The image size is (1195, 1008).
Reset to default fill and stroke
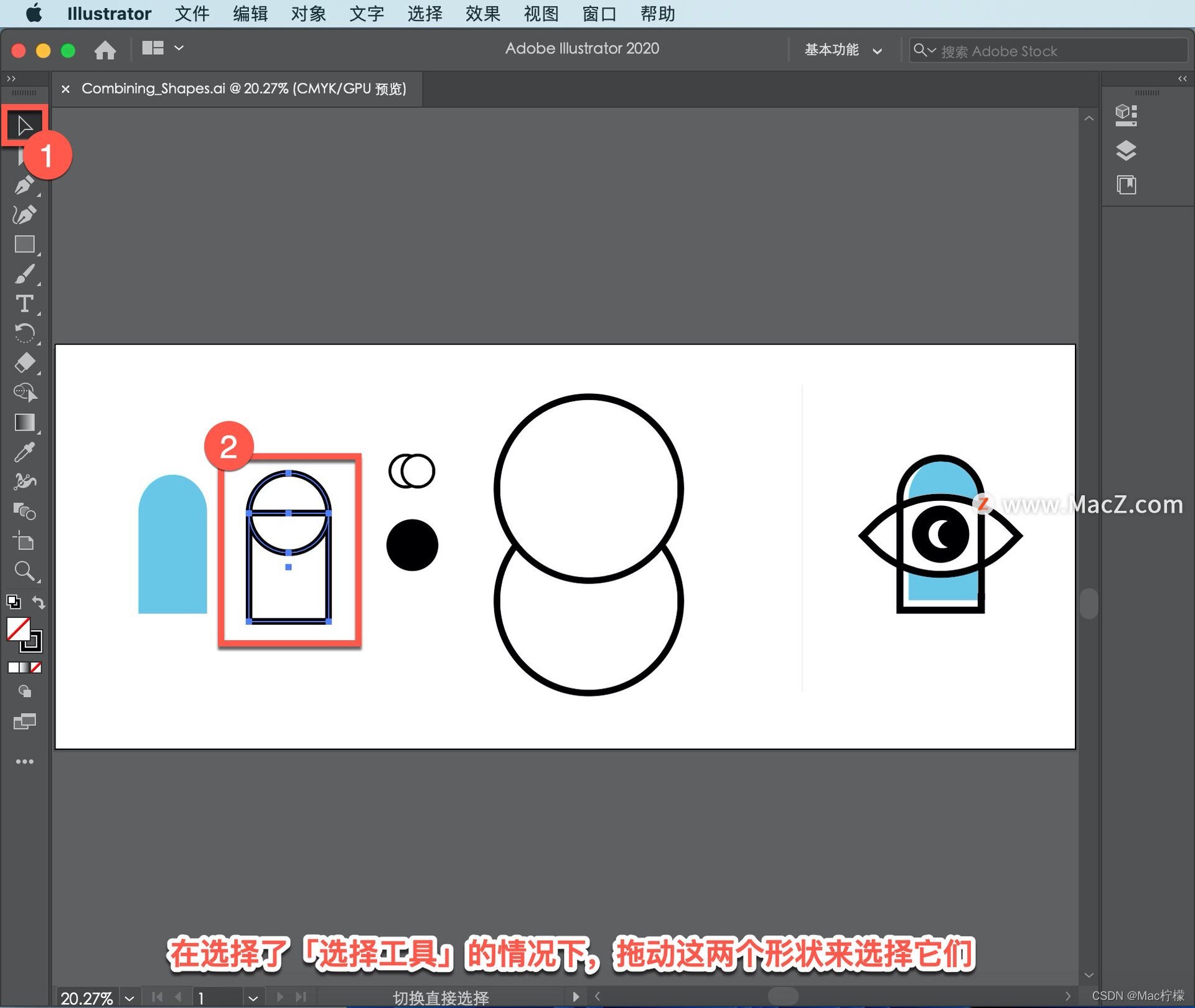(x=13, y=602)
